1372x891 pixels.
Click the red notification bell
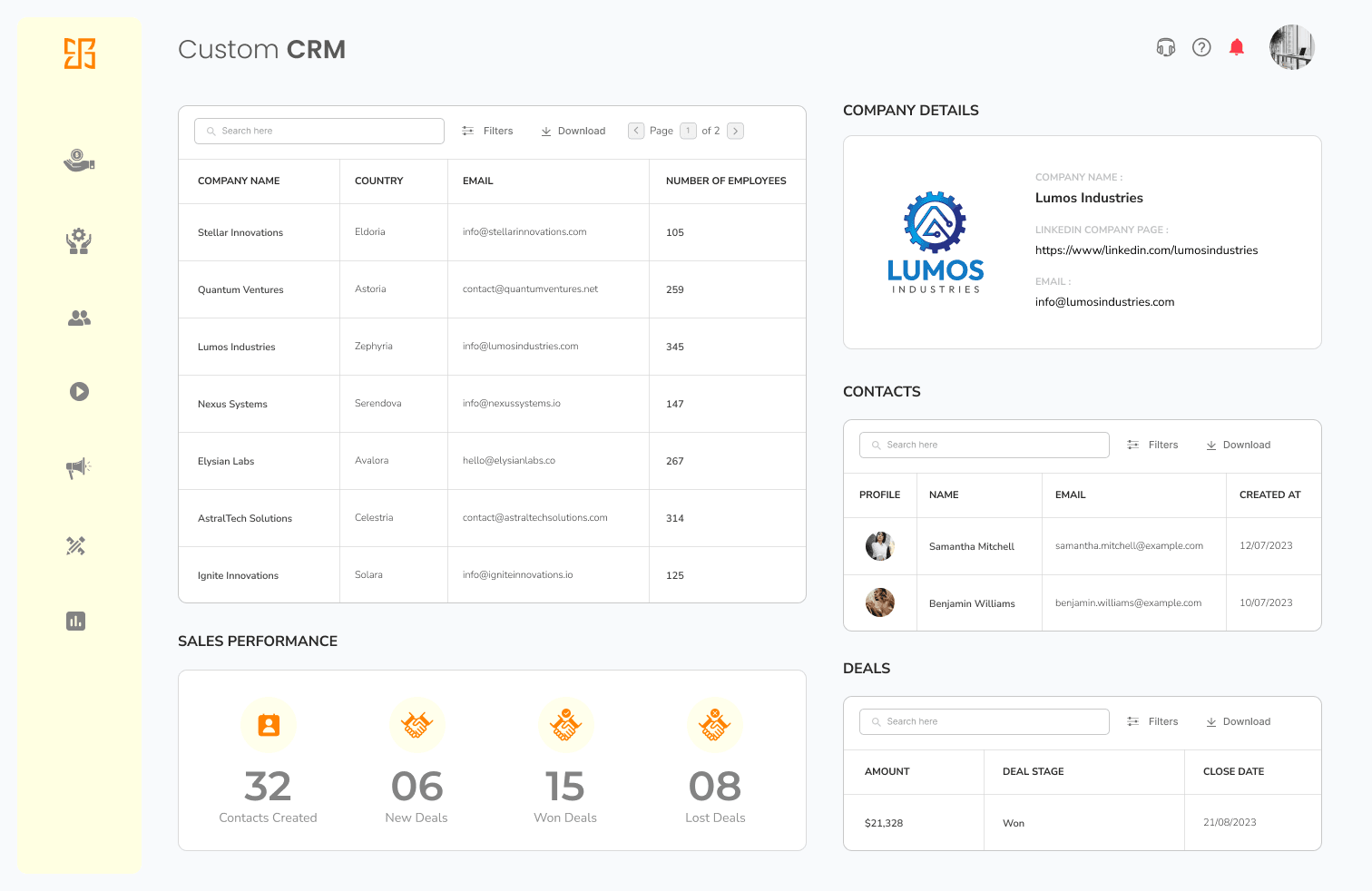(x=1236, y=46)
